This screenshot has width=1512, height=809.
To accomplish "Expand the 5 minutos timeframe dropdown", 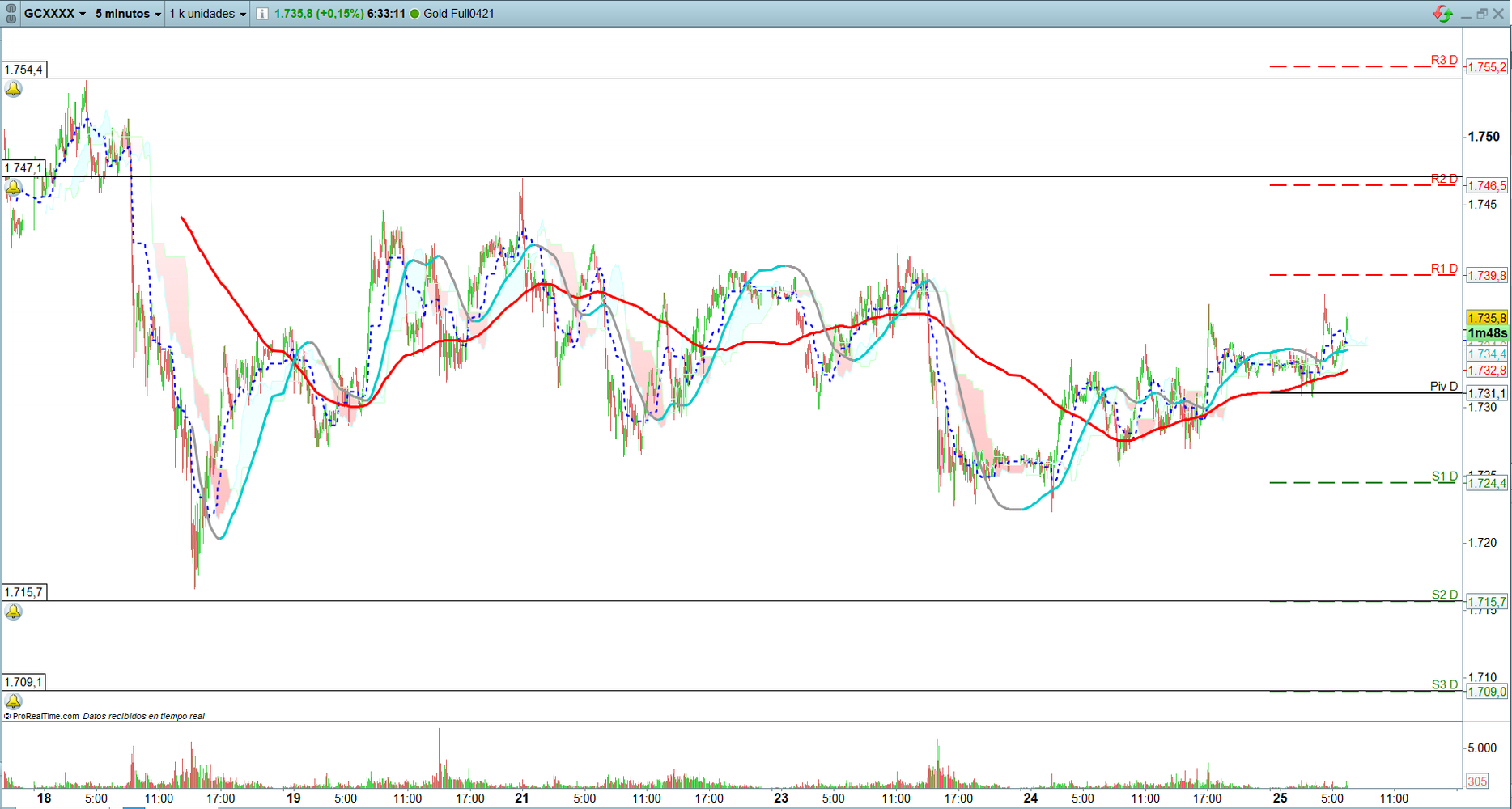I will (128, 14).
